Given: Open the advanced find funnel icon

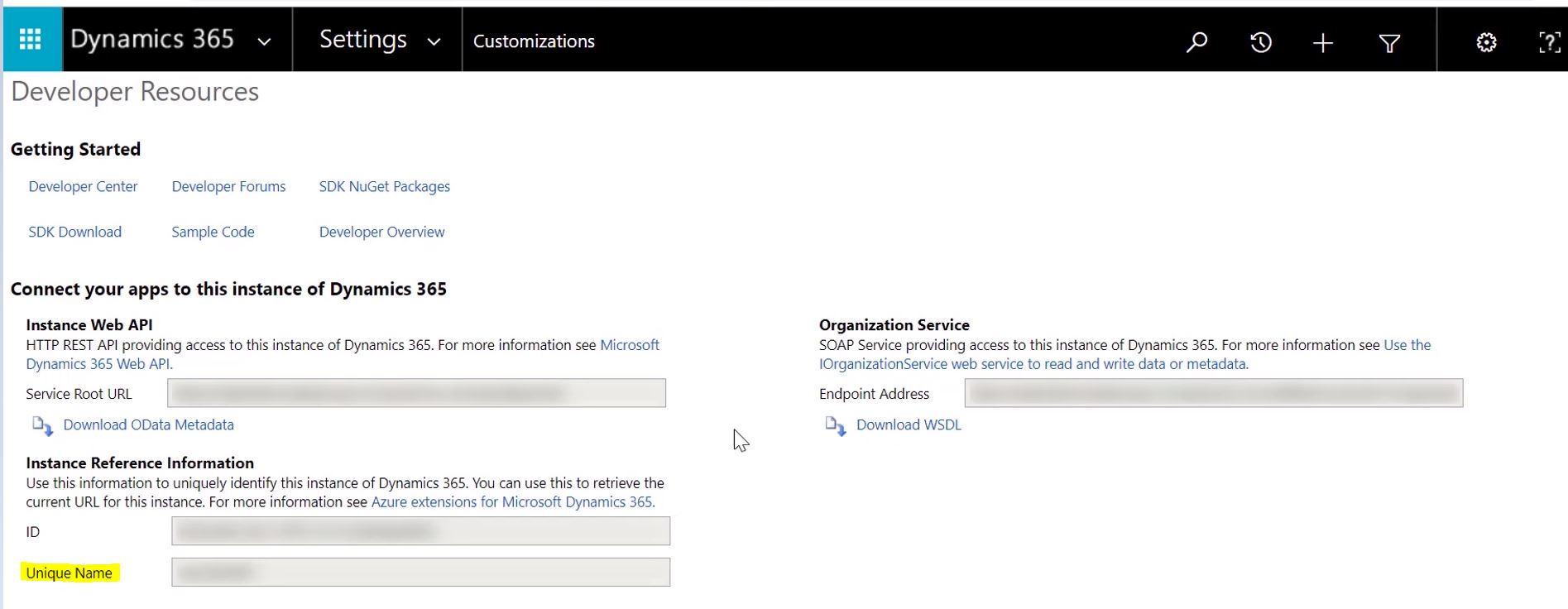Looking at the screenshot, I should (1389, 43).
